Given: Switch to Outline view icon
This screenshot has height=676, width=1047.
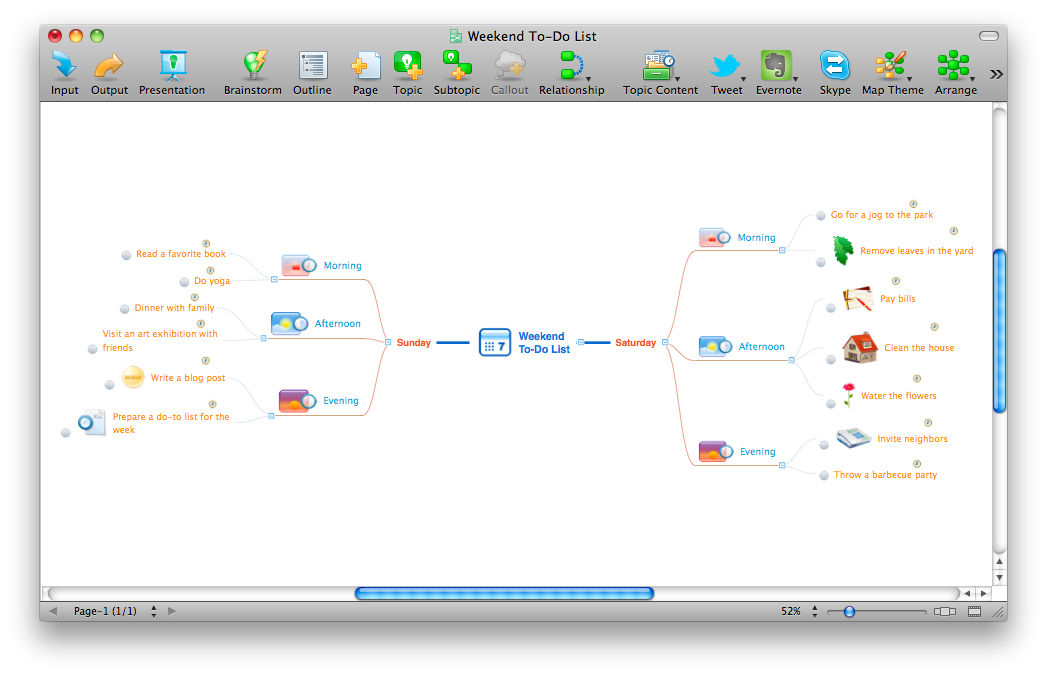Looking at the screenshot, I should coord(312,65).
